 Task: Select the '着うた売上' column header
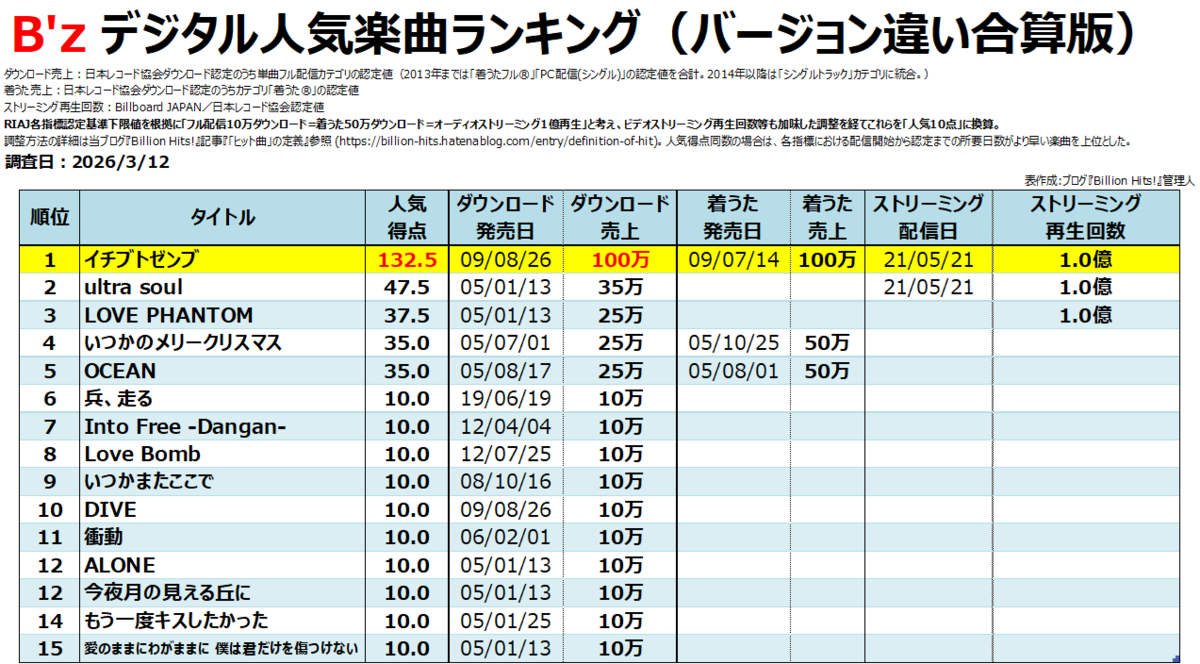[827, 217]
